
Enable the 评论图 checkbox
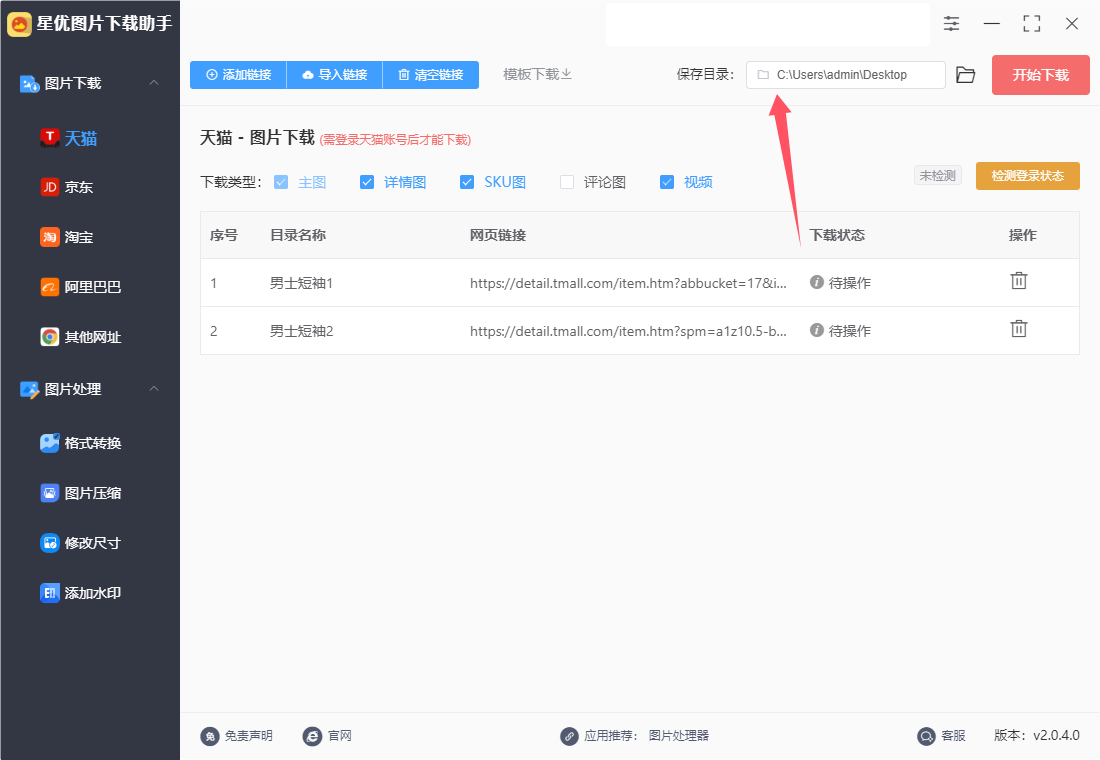click(x=567, y=182)
